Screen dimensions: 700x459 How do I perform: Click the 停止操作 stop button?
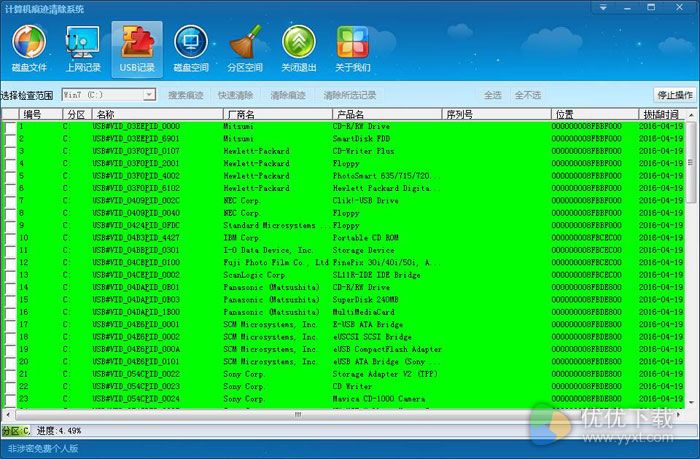pos(675,95)
